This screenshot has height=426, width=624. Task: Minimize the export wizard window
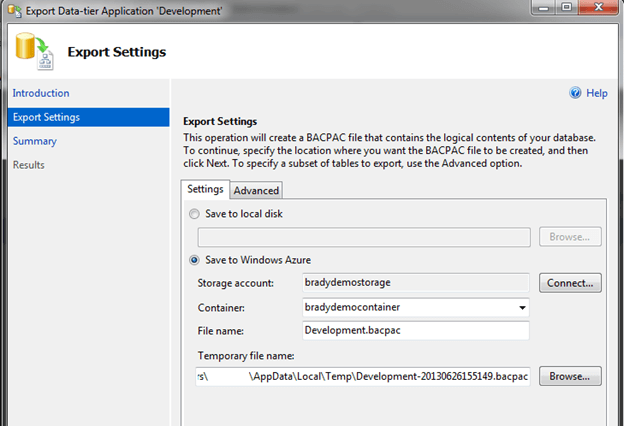pos(544,7)
